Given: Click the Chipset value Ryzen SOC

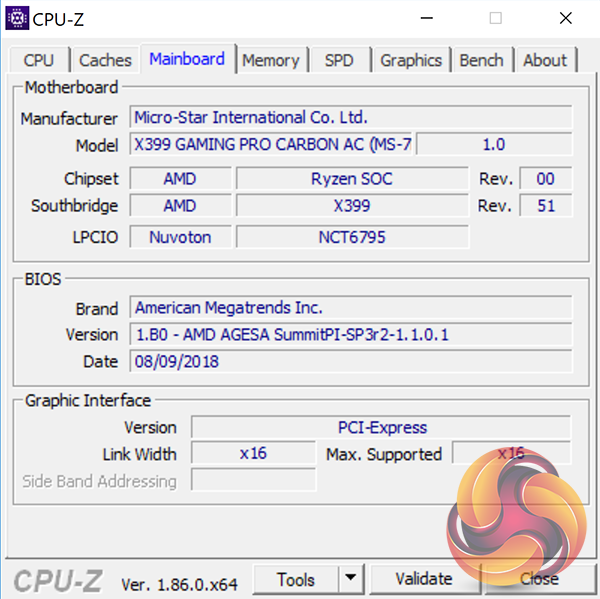Looking at the screenshot, I should [352, 179].
